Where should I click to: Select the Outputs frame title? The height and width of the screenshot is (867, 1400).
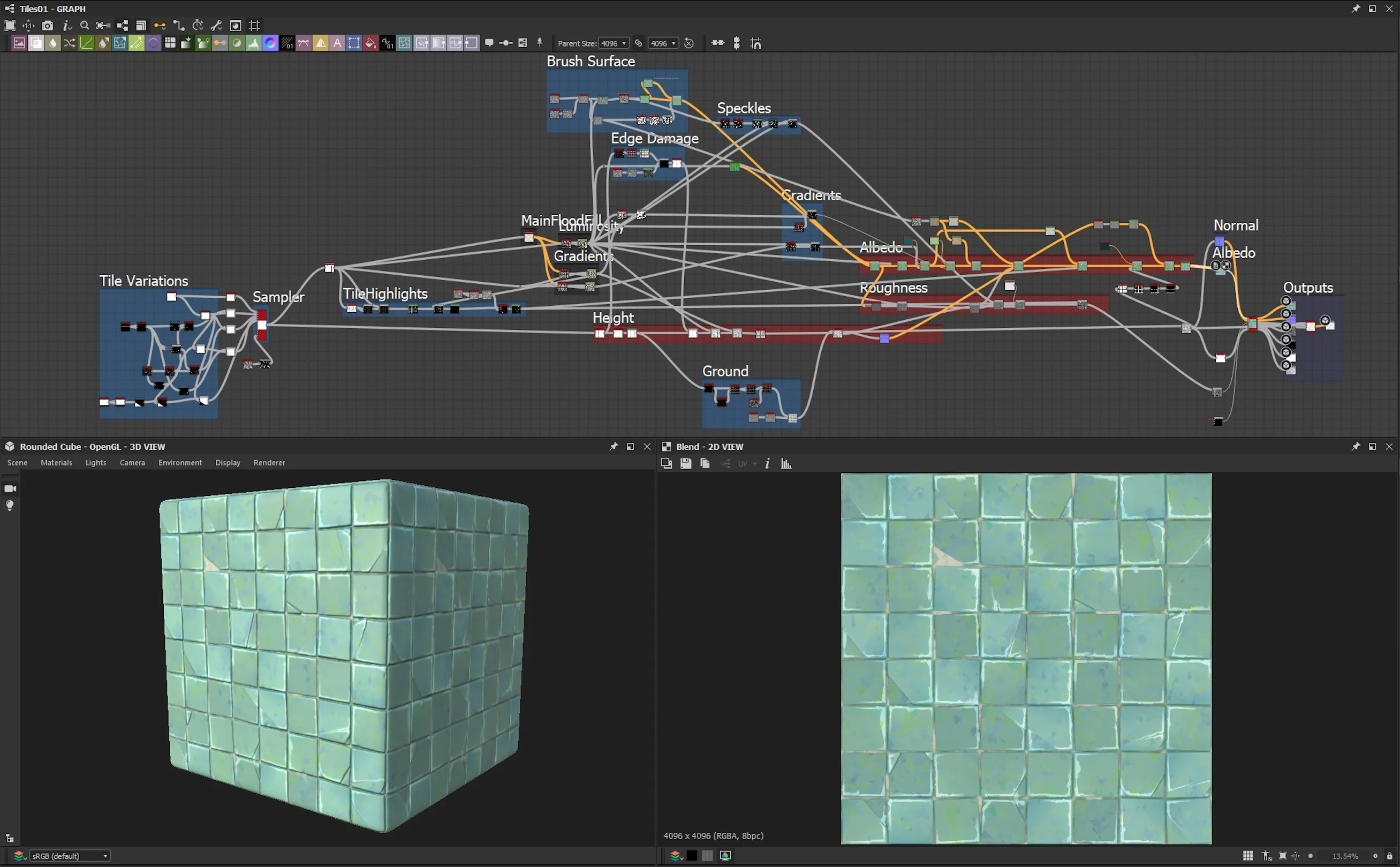click(1308, 287)
